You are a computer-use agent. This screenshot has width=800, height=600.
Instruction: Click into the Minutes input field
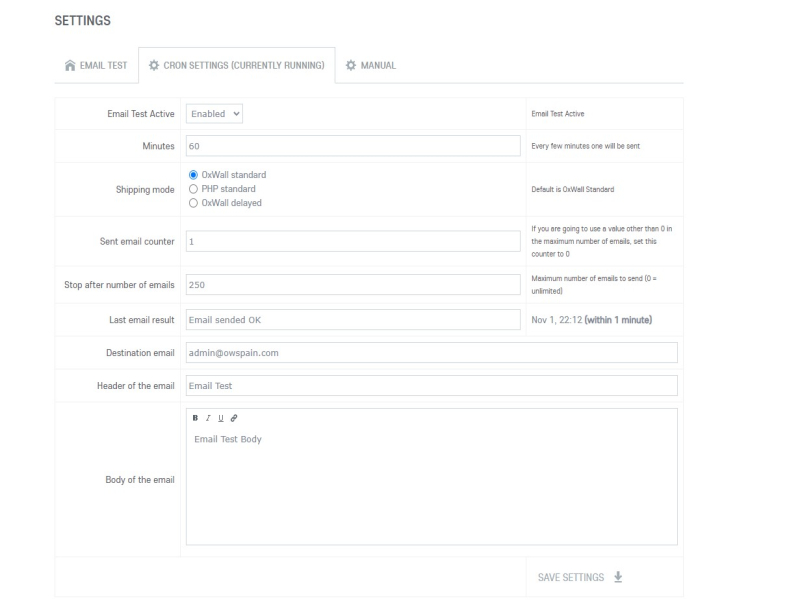pos(353,146)
